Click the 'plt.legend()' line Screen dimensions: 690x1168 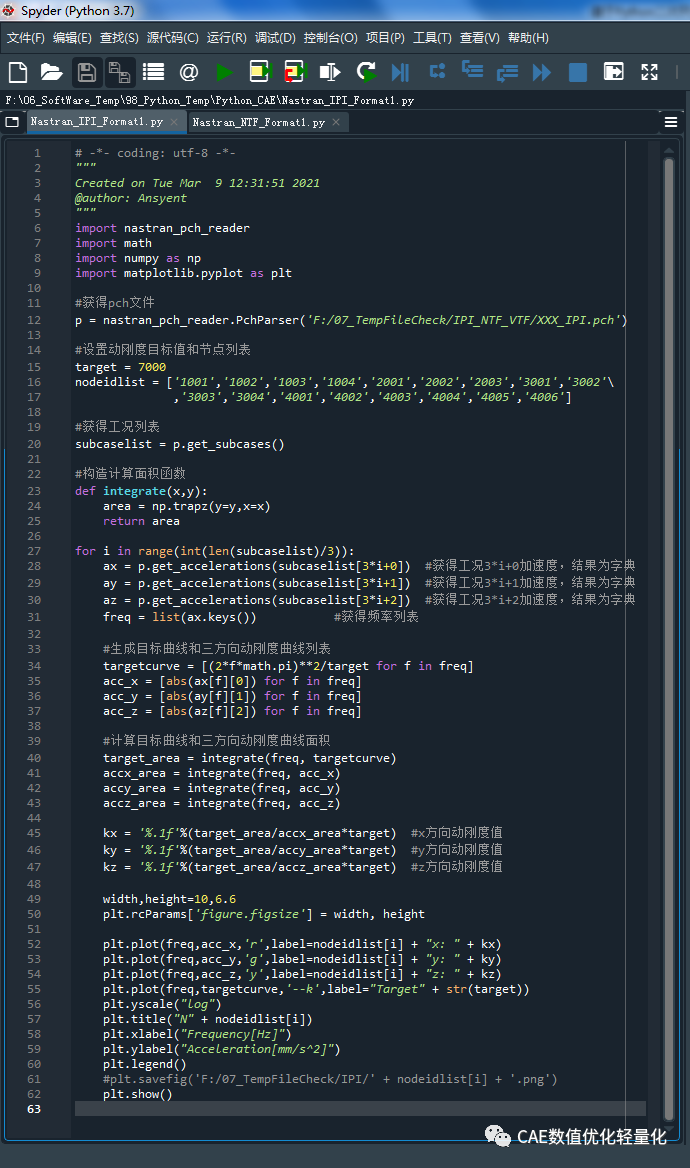point(145,1064)
